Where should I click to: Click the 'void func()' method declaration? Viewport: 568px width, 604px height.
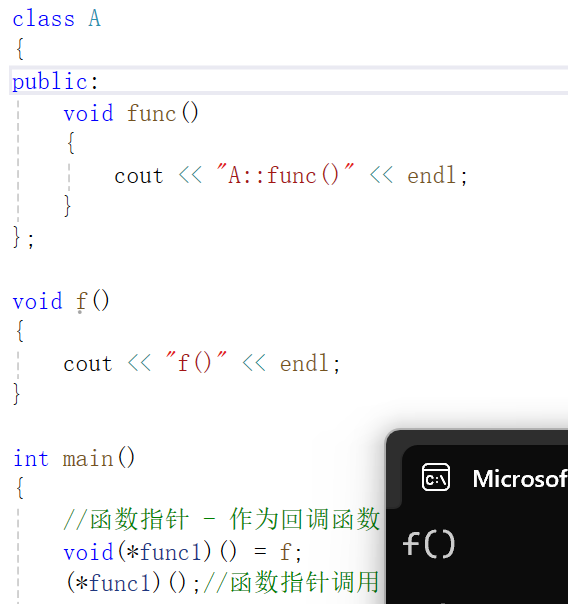point(131,113)
